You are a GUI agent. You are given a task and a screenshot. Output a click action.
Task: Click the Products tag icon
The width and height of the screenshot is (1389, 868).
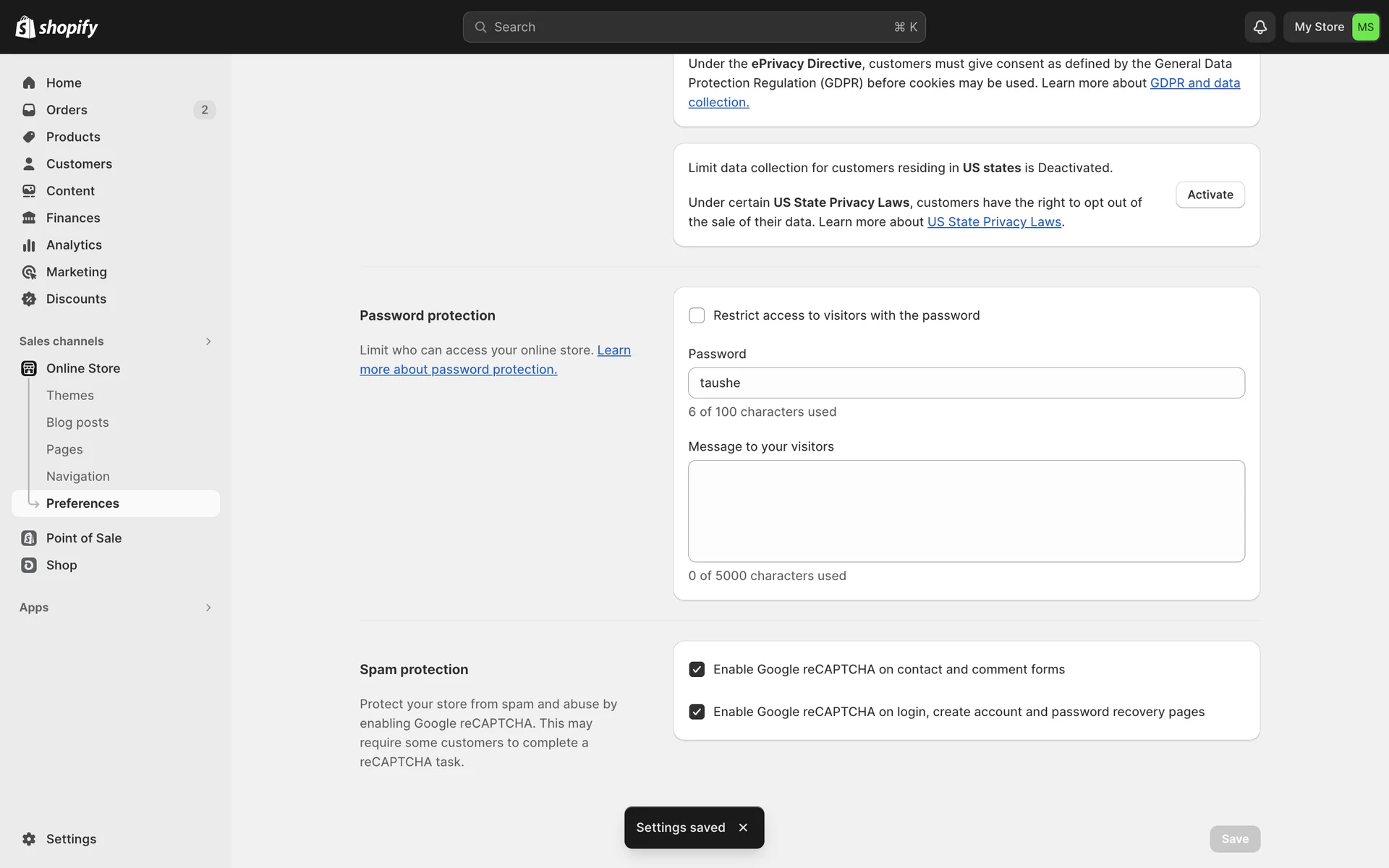pyautogui.click(x=29, y=137)
